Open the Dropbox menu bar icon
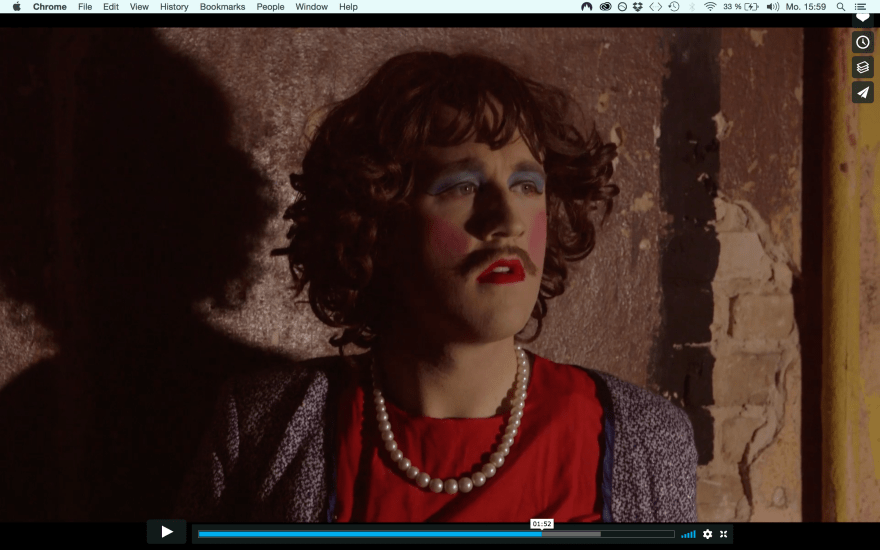This screenshot has width=880, height=550. (x=638, y=7)
